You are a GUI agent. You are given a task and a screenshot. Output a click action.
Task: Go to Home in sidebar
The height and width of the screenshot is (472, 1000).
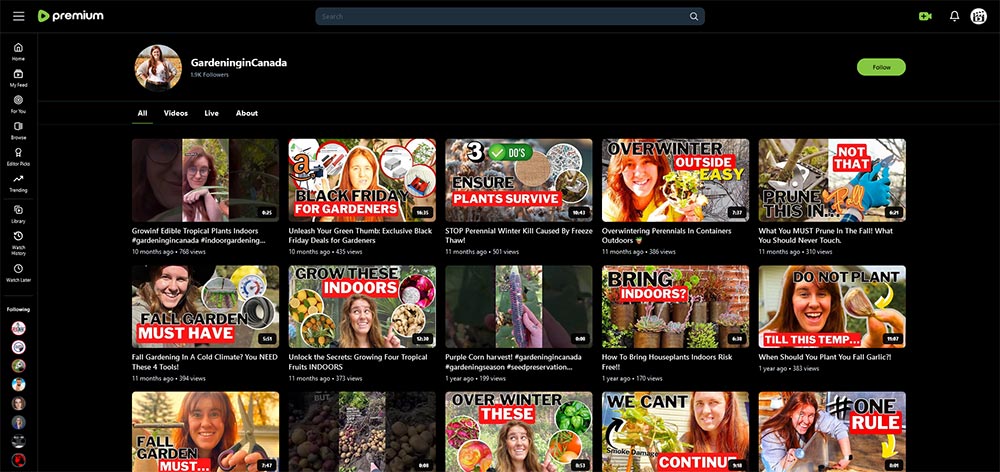pyautogui.click(x=18, y=52)
